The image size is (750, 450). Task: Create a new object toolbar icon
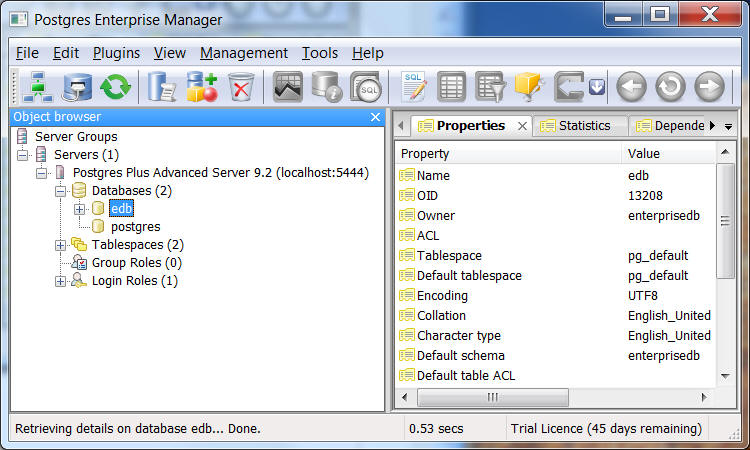tap(201, 87)
